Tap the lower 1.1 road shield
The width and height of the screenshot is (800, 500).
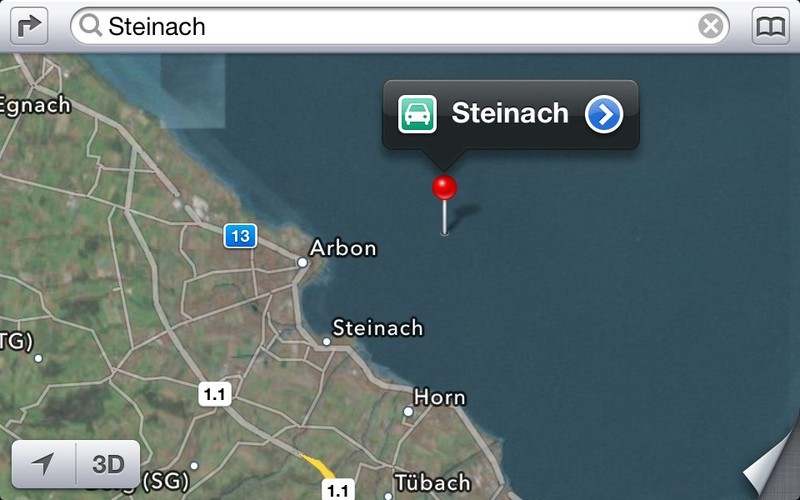coord(338,490)
